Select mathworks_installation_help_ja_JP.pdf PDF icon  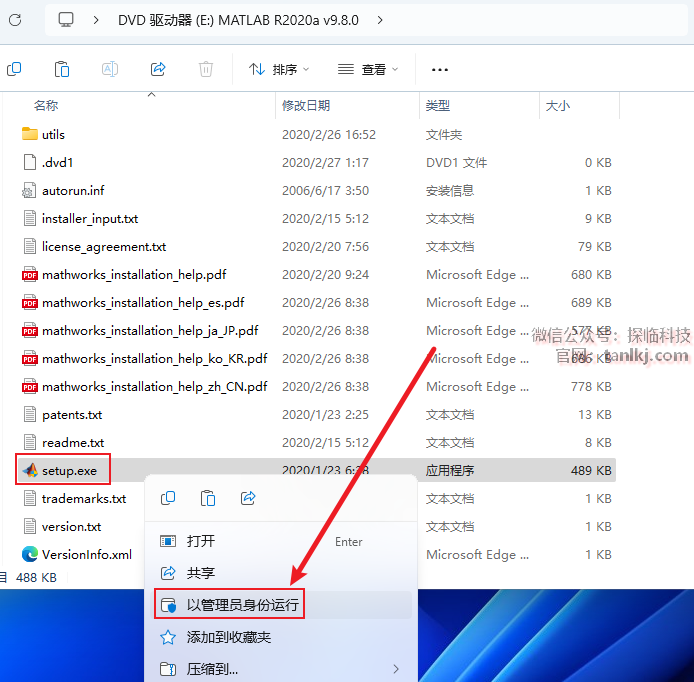pyautogui.click(x=30, y=331)
